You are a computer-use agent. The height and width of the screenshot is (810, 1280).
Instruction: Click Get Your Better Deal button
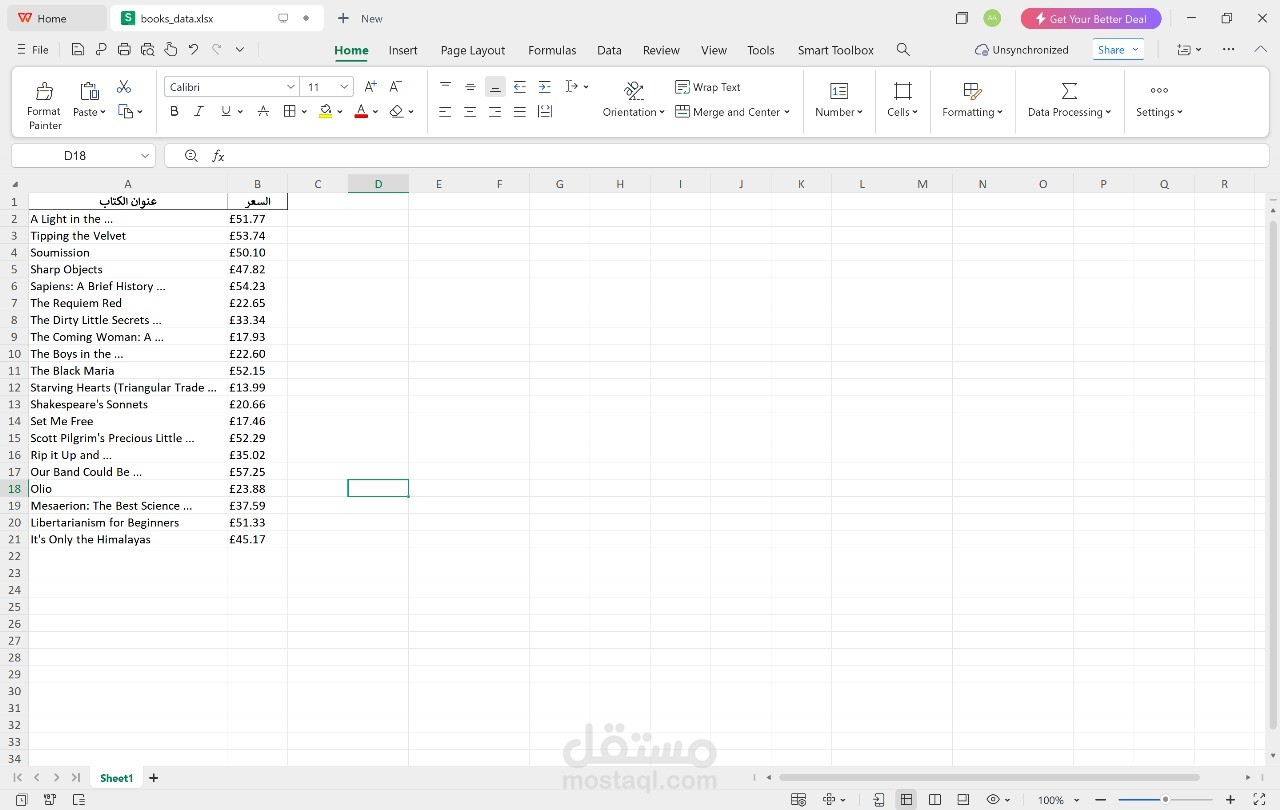(x=1091, y=19)
